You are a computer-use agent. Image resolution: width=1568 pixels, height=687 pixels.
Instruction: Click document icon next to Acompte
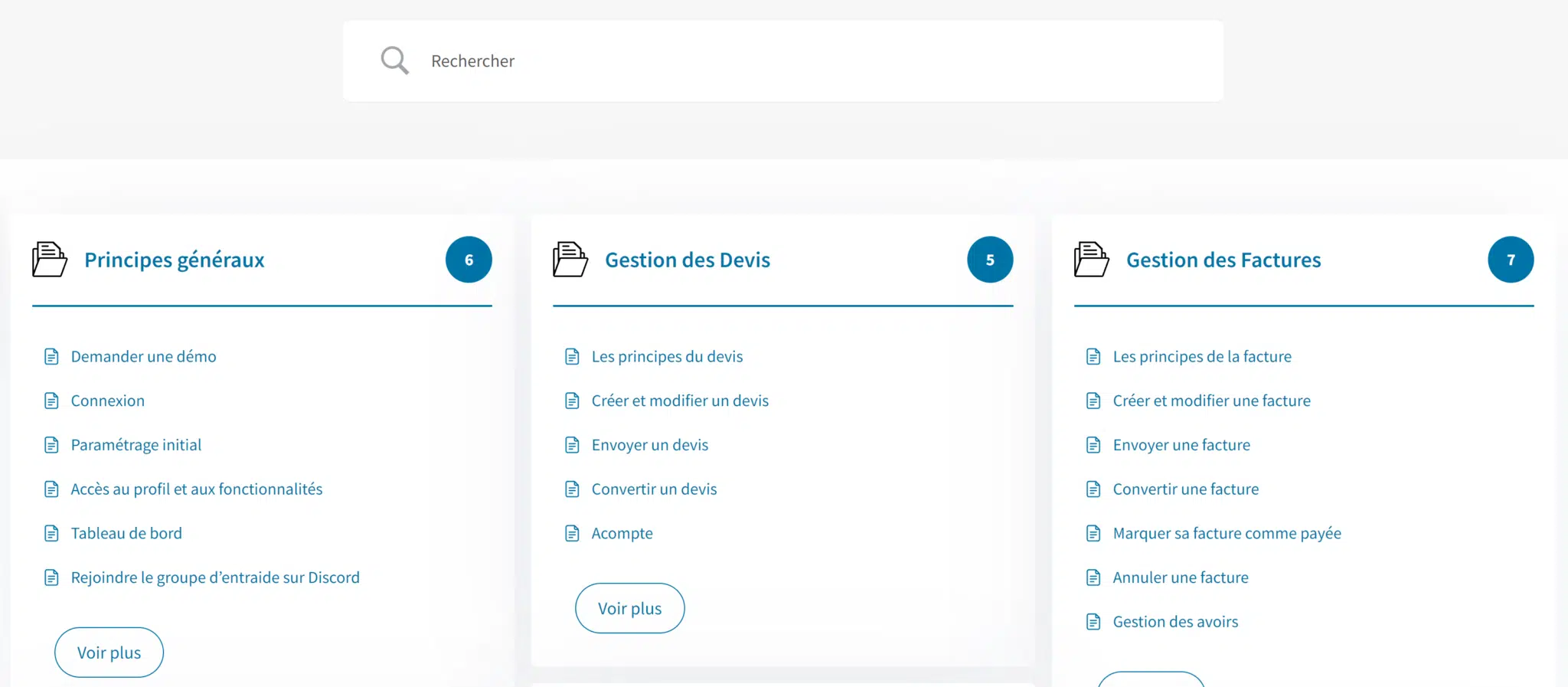tap(572, 533)
